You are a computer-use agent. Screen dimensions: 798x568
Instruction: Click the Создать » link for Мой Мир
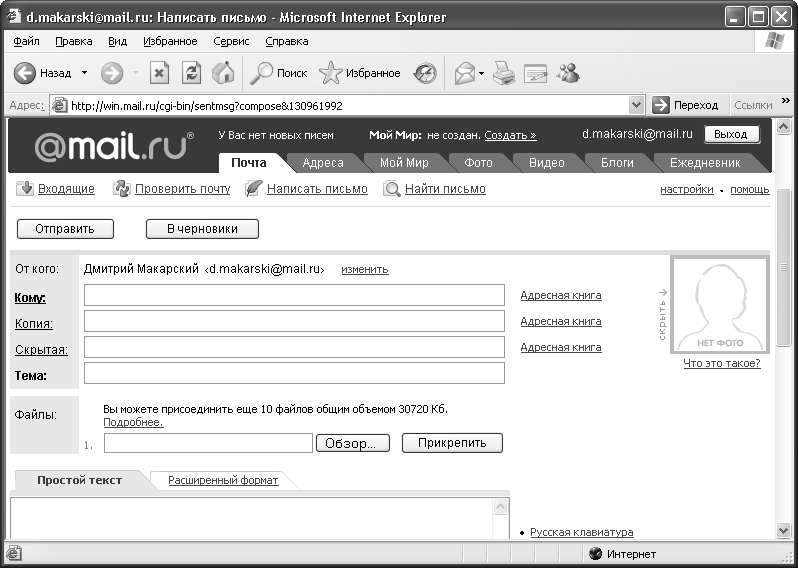tap(510, 135)
